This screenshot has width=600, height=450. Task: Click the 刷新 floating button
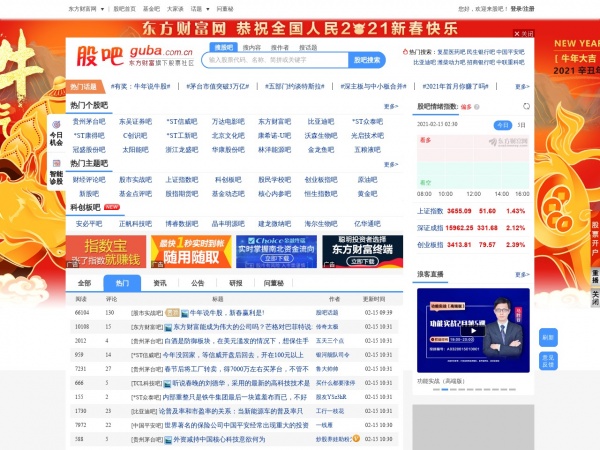pyautogui.click(x=548, y=338)
